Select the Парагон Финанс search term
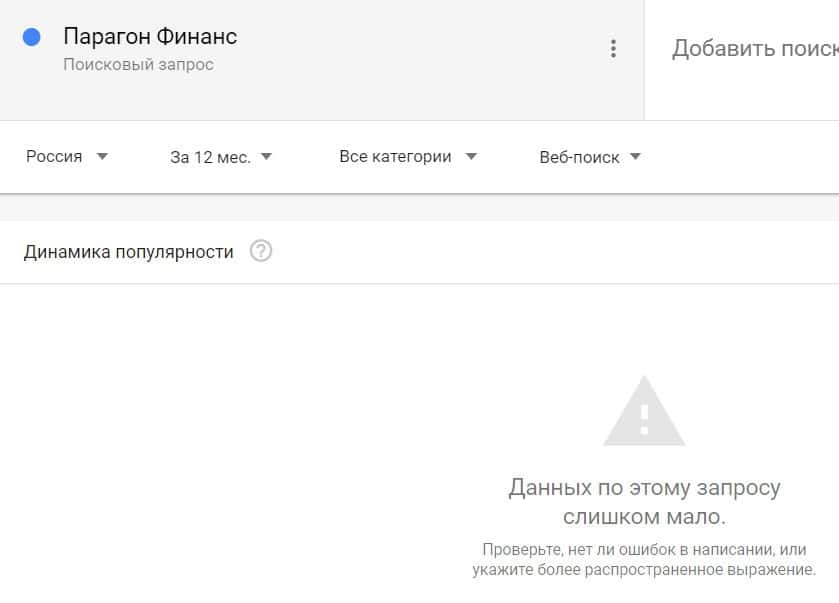 (150, 36)
